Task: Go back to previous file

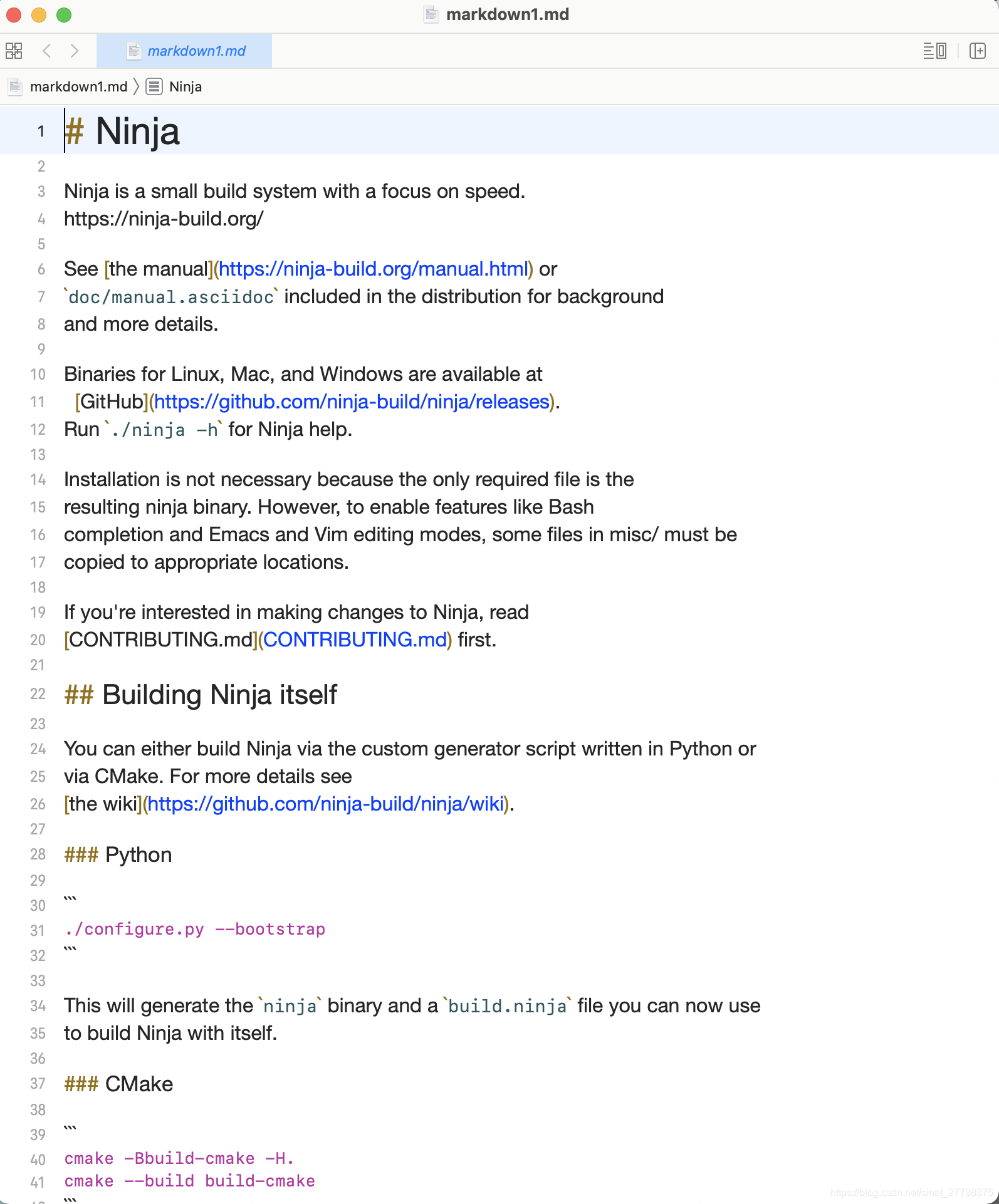Action: [x=46, y=51]
